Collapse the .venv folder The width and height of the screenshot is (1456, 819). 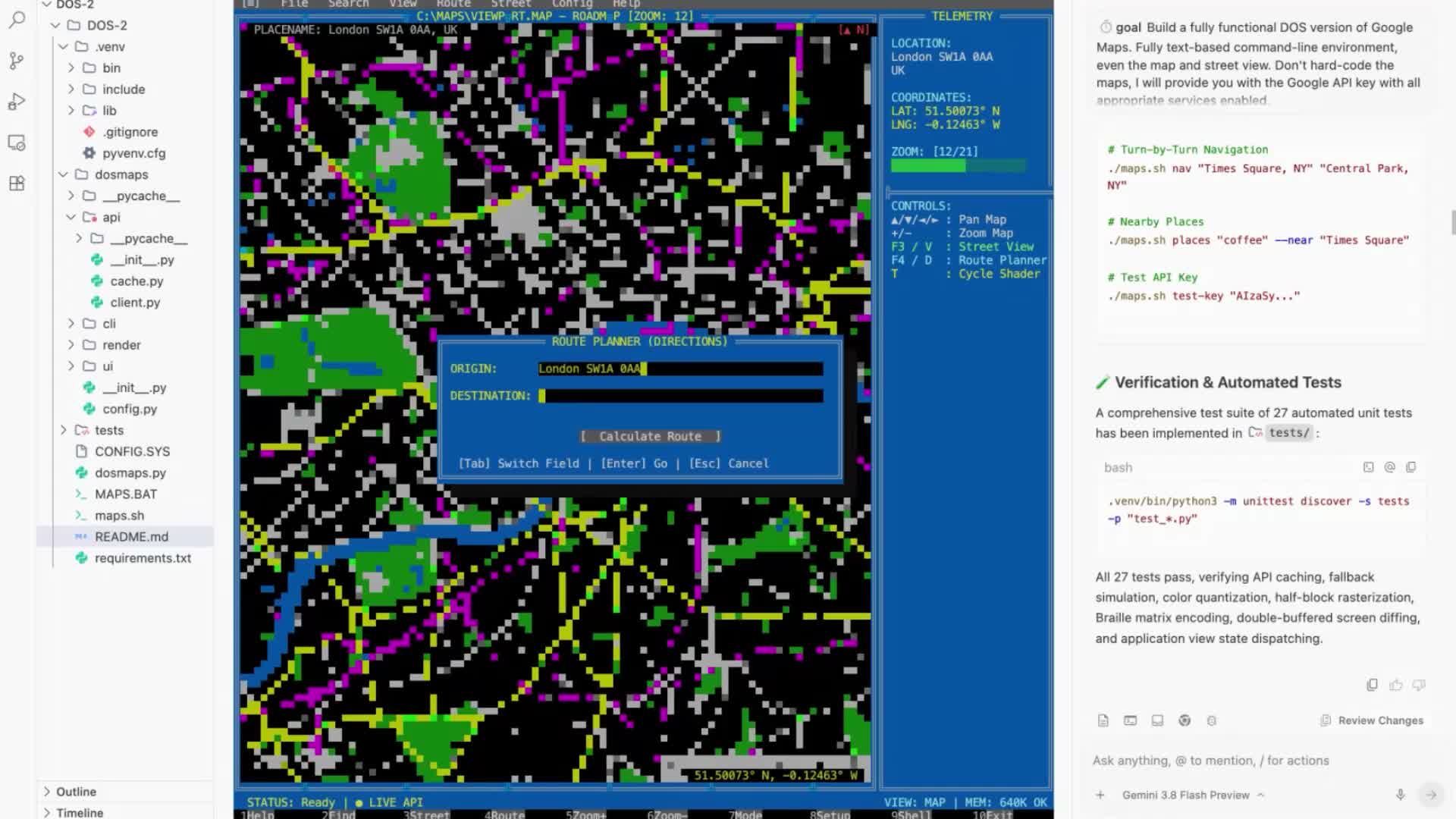[109, 47]
